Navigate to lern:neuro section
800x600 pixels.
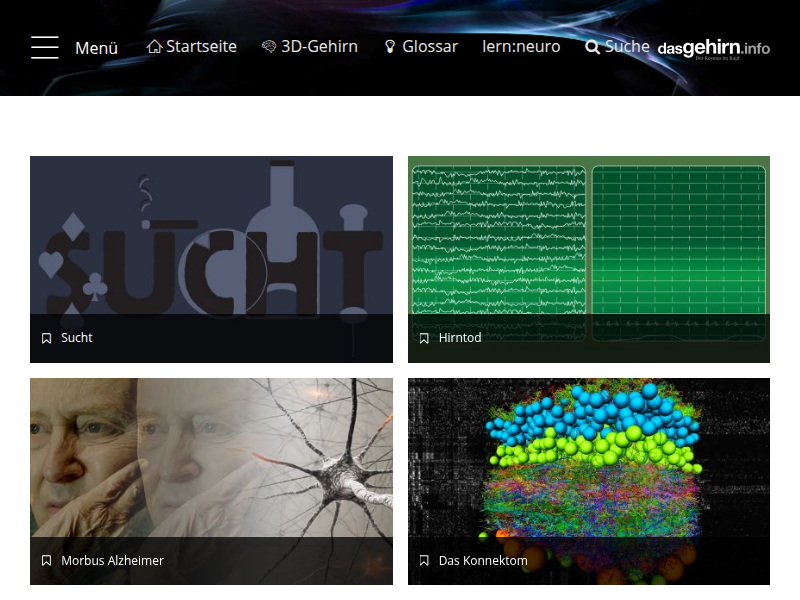[521, 46]
